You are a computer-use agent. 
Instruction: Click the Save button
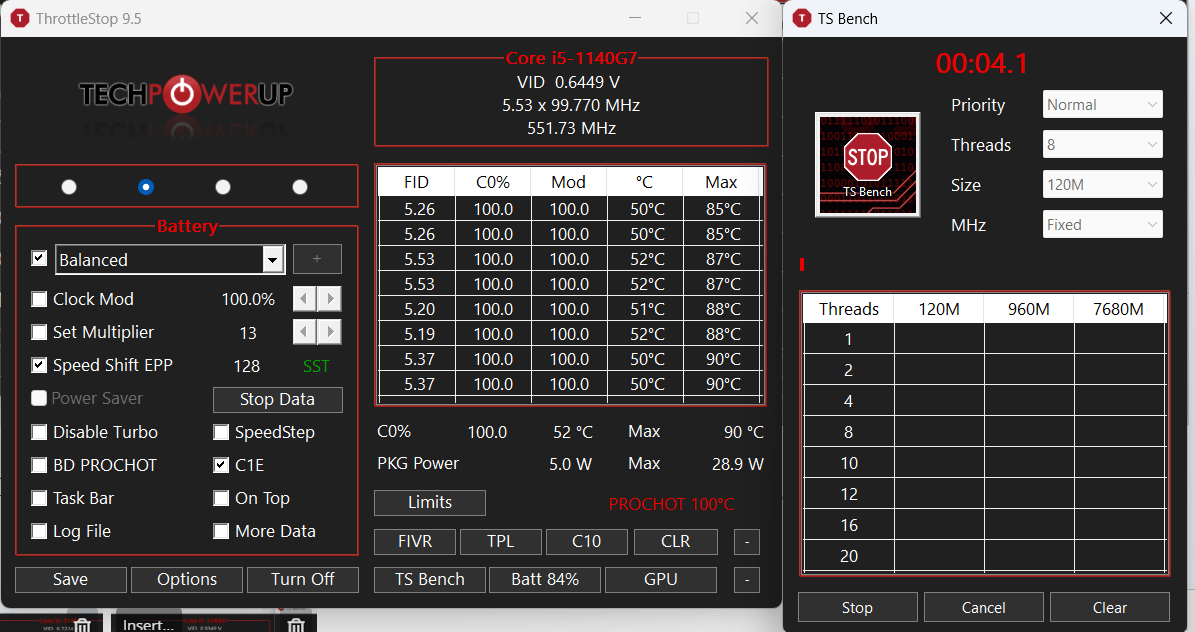coord(70,579)
